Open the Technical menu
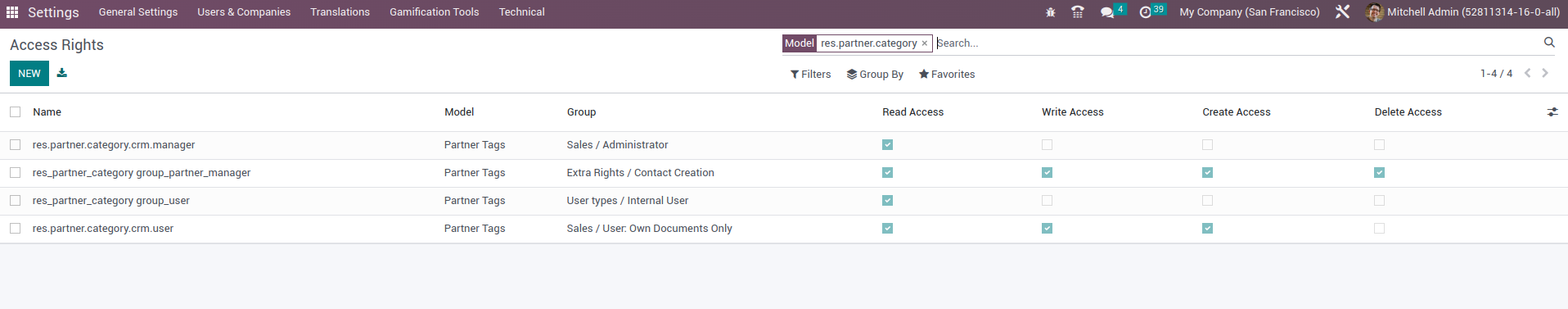 [521, 12]
